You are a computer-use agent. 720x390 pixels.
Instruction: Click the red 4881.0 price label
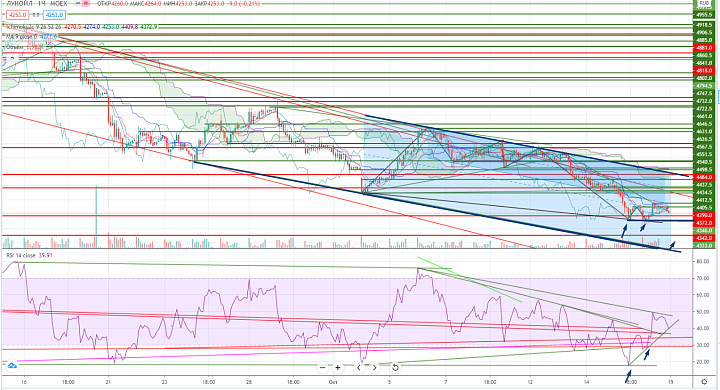[x=704, y=48]
